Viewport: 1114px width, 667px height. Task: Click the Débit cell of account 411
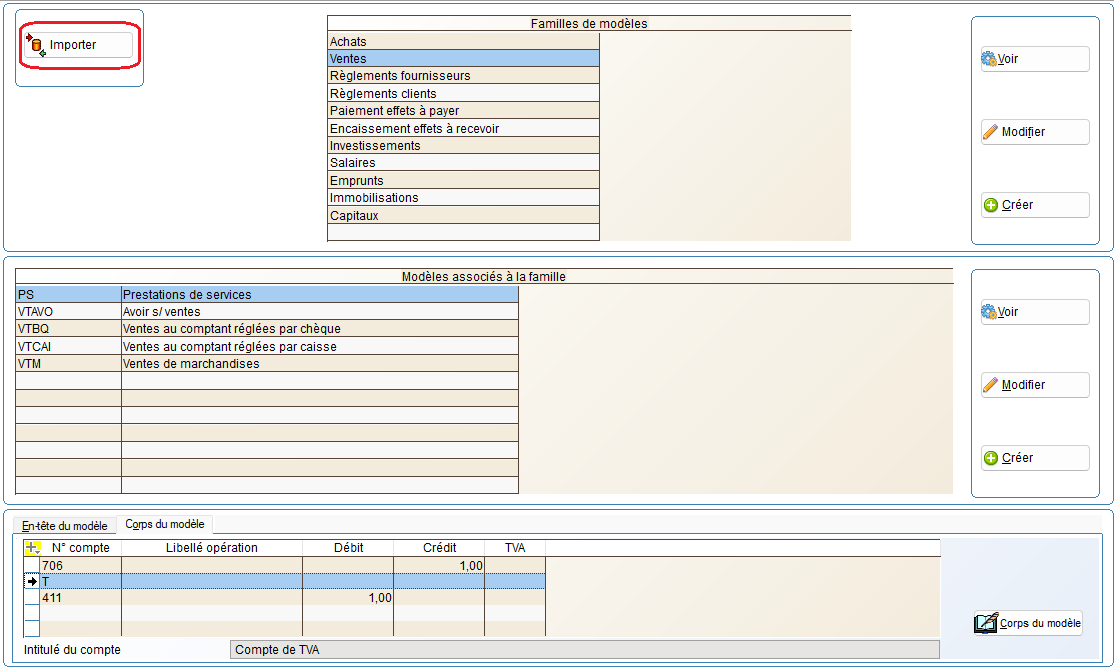tap(347, 598)
